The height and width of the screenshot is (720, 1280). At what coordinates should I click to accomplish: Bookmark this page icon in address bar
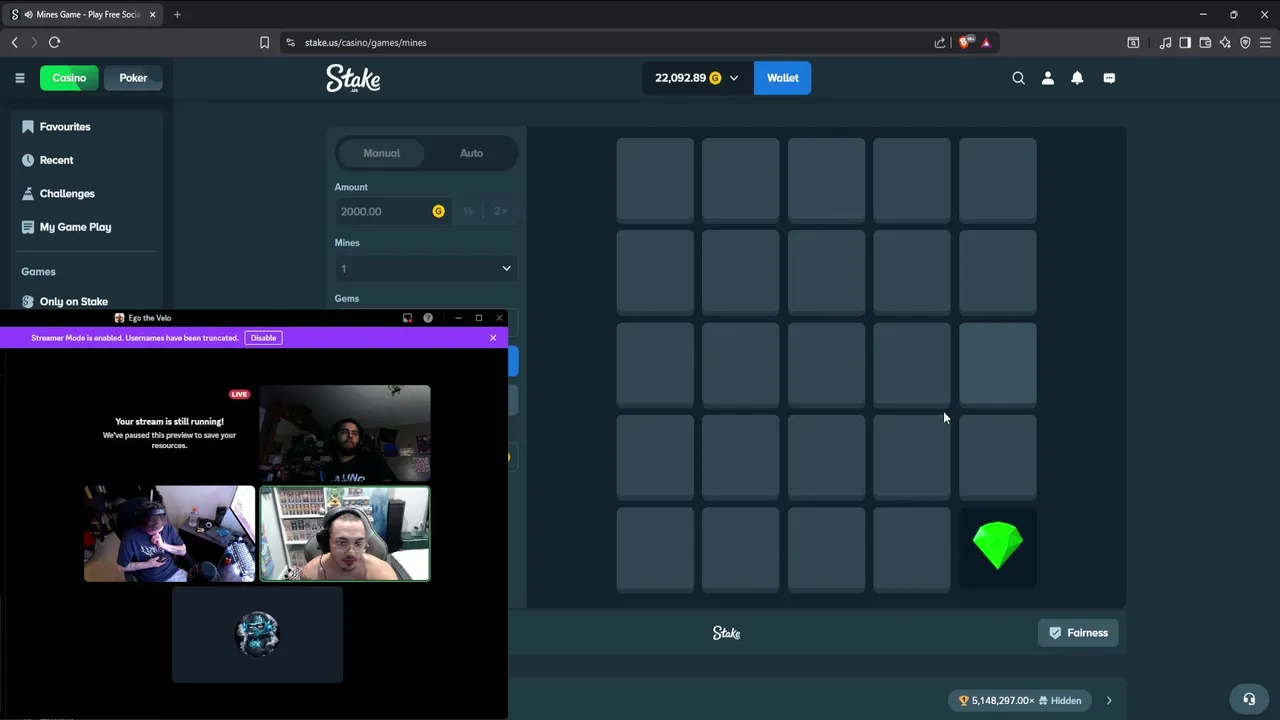[264, 43]
